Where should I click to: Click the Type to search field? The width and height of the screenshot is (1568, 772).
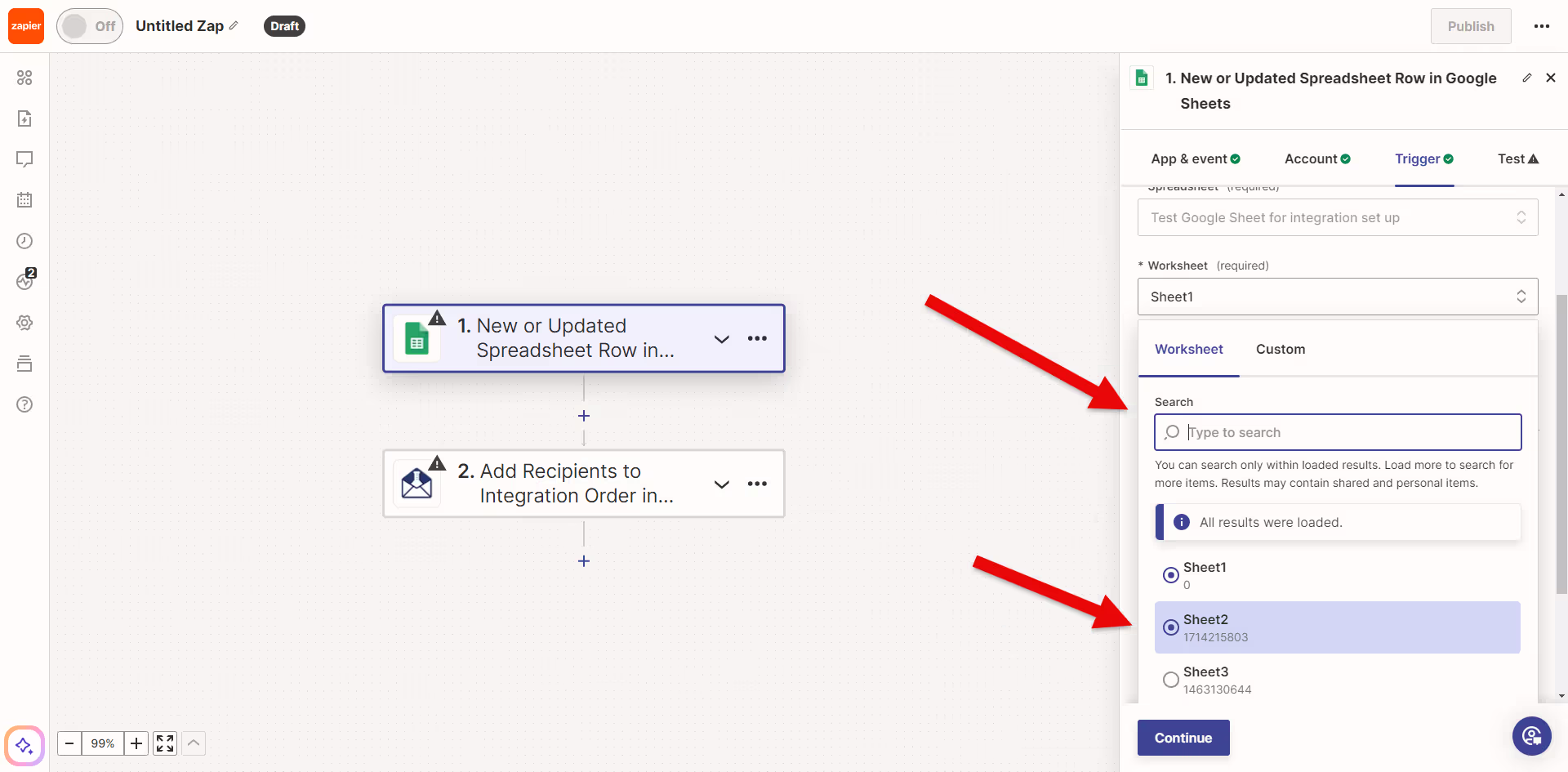tap(1338, 432)
